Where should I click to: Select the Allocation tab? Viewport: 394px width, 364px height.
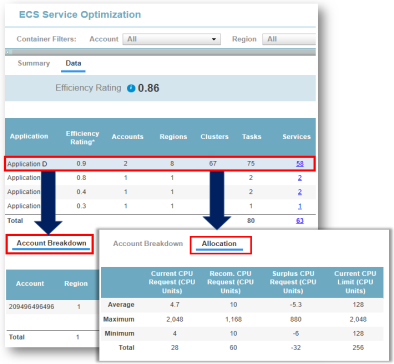[x=219, y=244]
